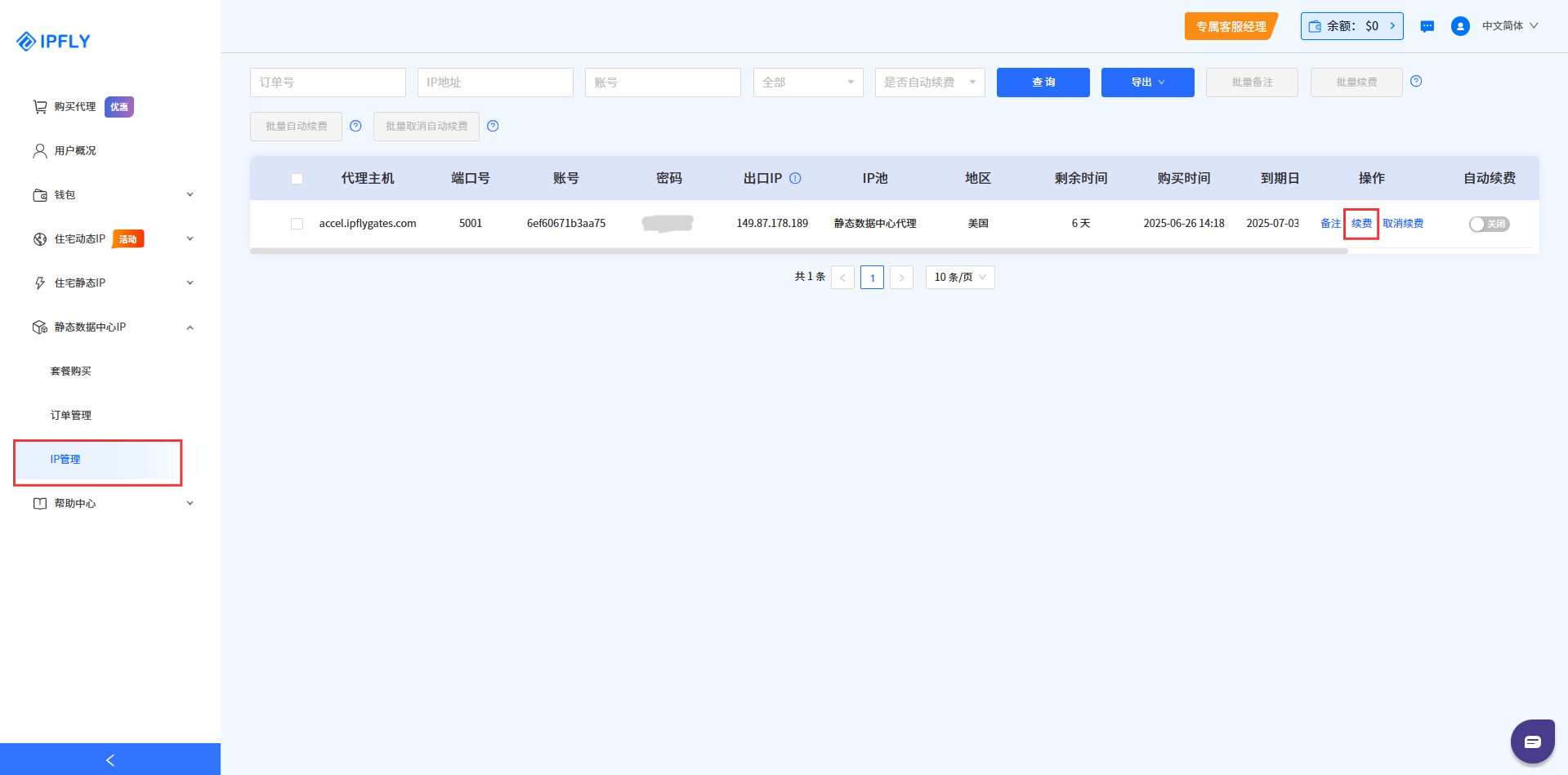Open the floating customer chat widget
Image resolution: width=1568 pixels, height=775 pixels.
point(1532,742)
